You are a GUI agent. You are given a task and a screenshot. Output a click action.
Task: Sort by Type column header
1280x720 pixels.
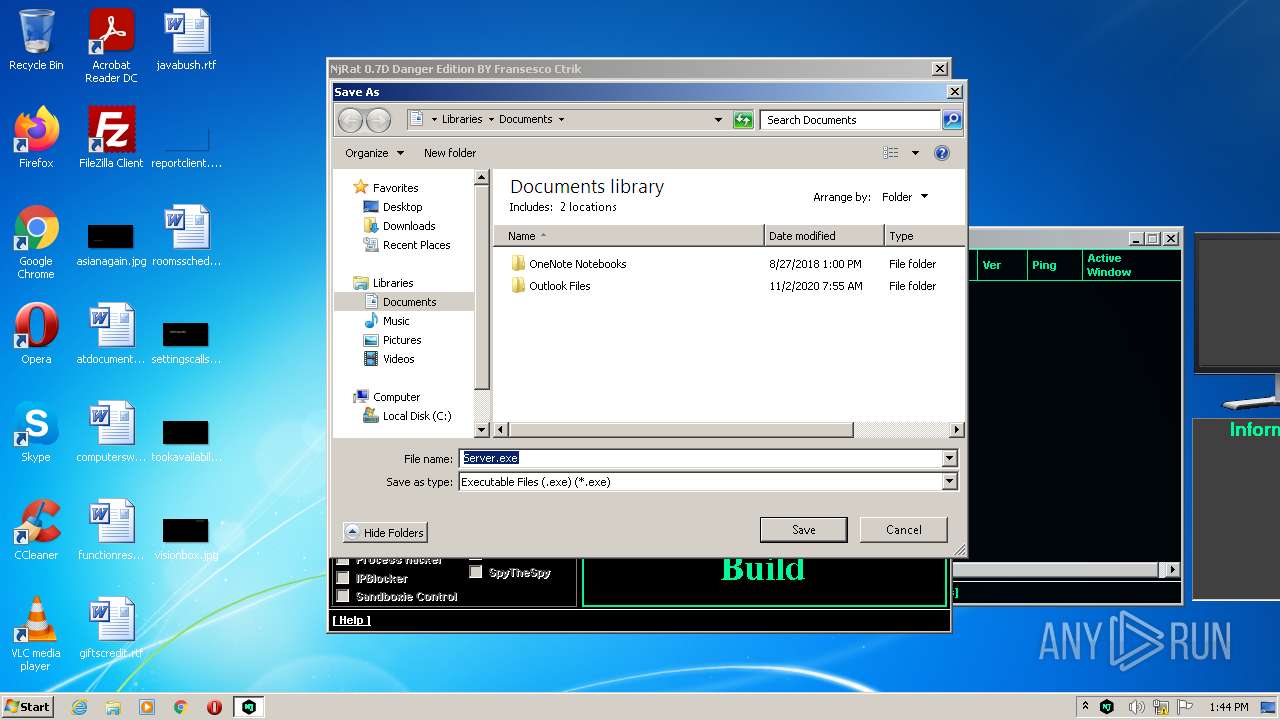point(925,236)
